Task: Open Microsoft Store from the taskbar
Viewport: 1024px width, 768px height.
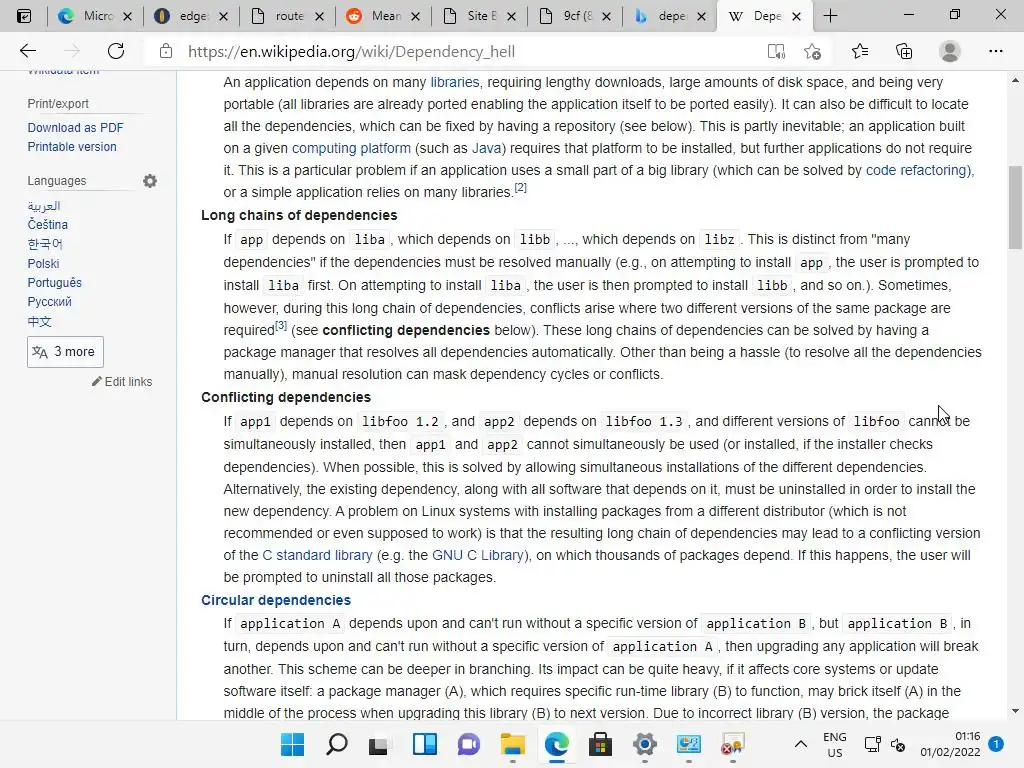Action: (600, 744)
